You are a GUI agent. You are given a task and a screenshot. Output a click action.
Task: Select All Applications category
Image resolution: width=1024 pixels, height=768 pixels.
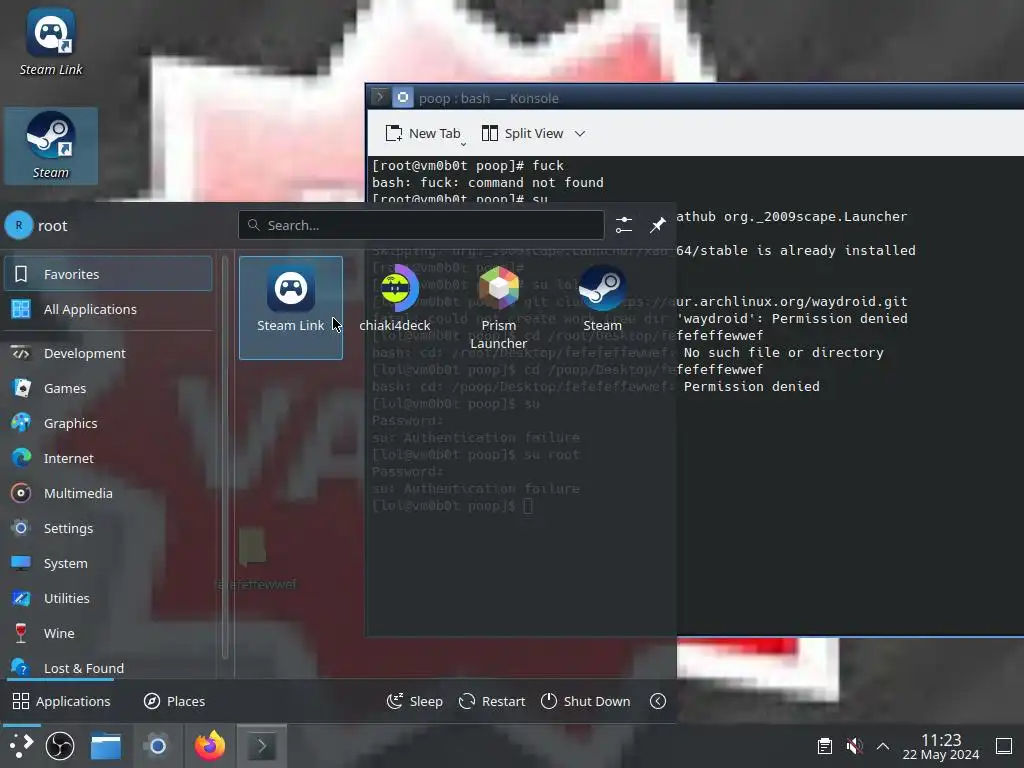[x=108, y=309]
